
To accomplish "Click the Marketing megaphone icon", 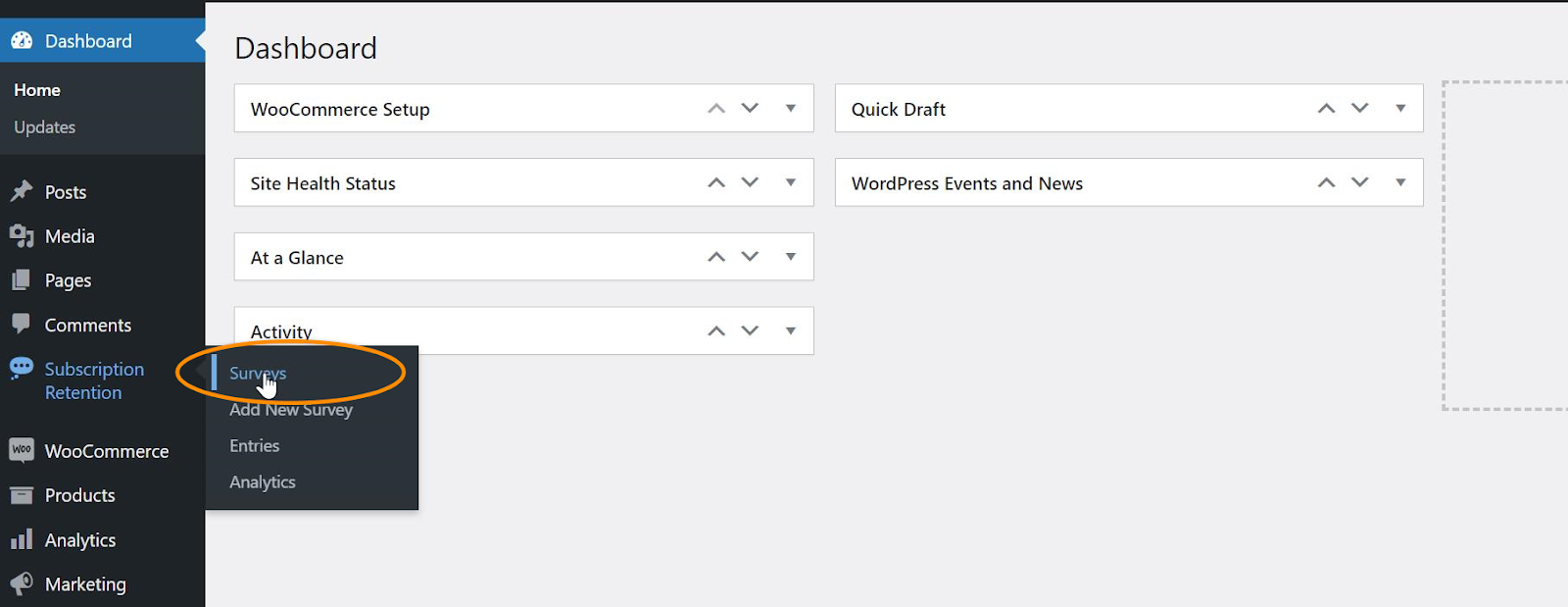I will click(x=22, y=583).
